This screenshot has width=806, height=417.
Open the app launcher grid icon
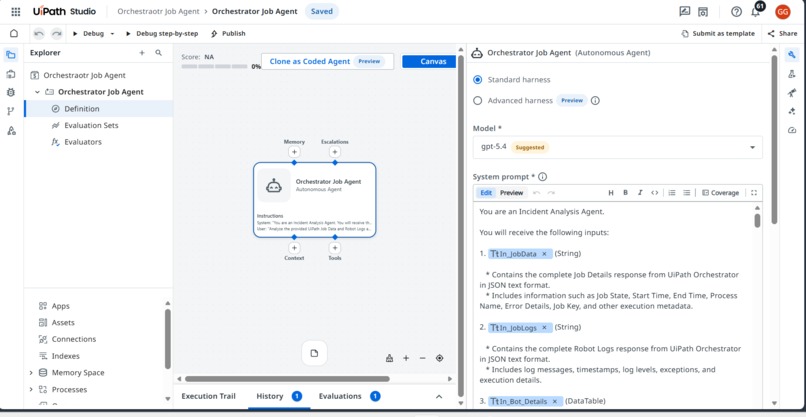pyautogui.click(x=16, y=11)
